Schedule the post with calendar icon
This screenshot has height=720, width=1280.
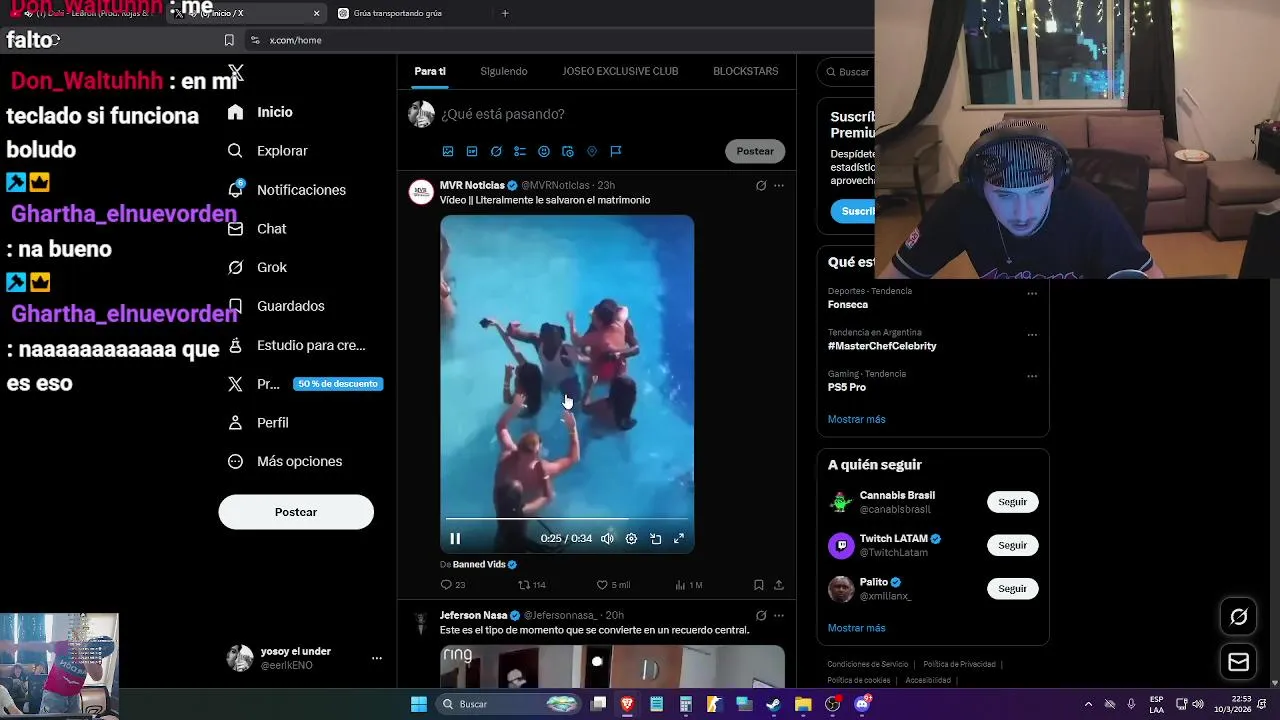pyautogui.click(x=568, y=151)
